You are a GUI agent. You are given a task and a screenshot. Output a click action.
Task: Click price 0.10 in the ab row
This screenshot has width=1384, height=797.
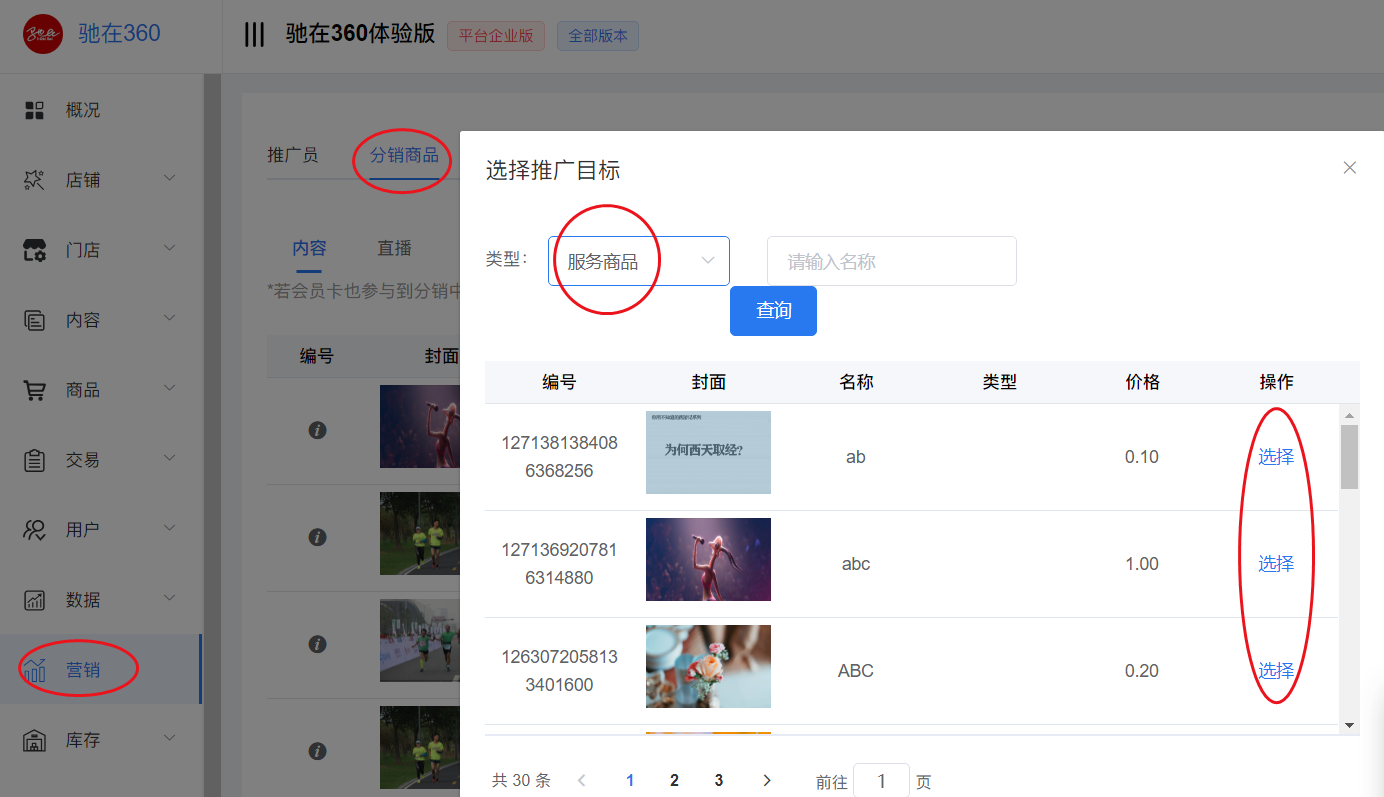click(x=1142, y=457)
